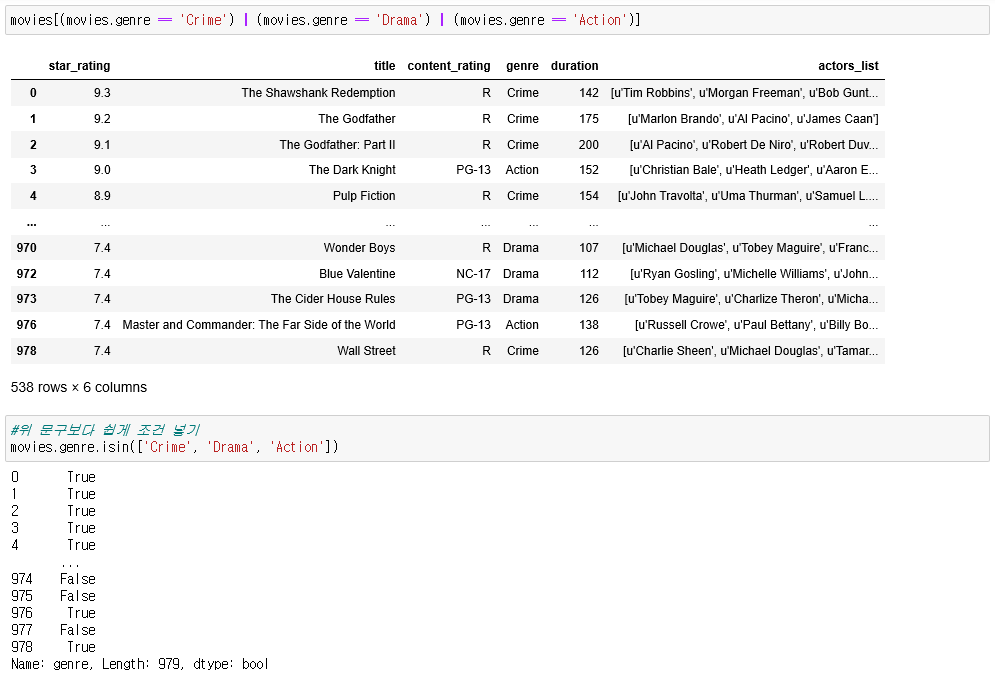Click Ryan Gosling actors list cell
Screen dimensions: 995x677
coord(754,274)
